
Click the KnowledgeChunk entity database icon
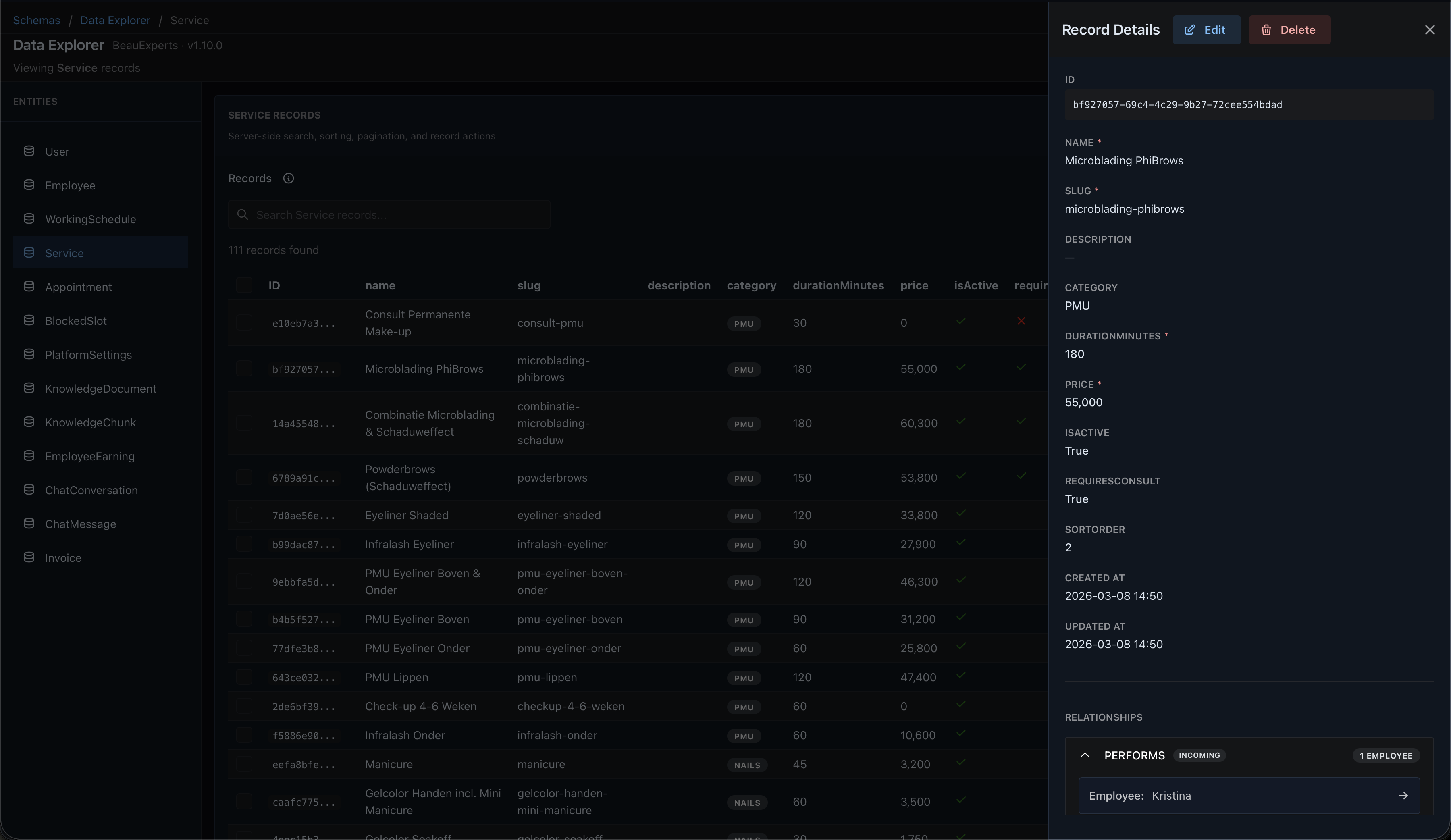click(29, 422)
